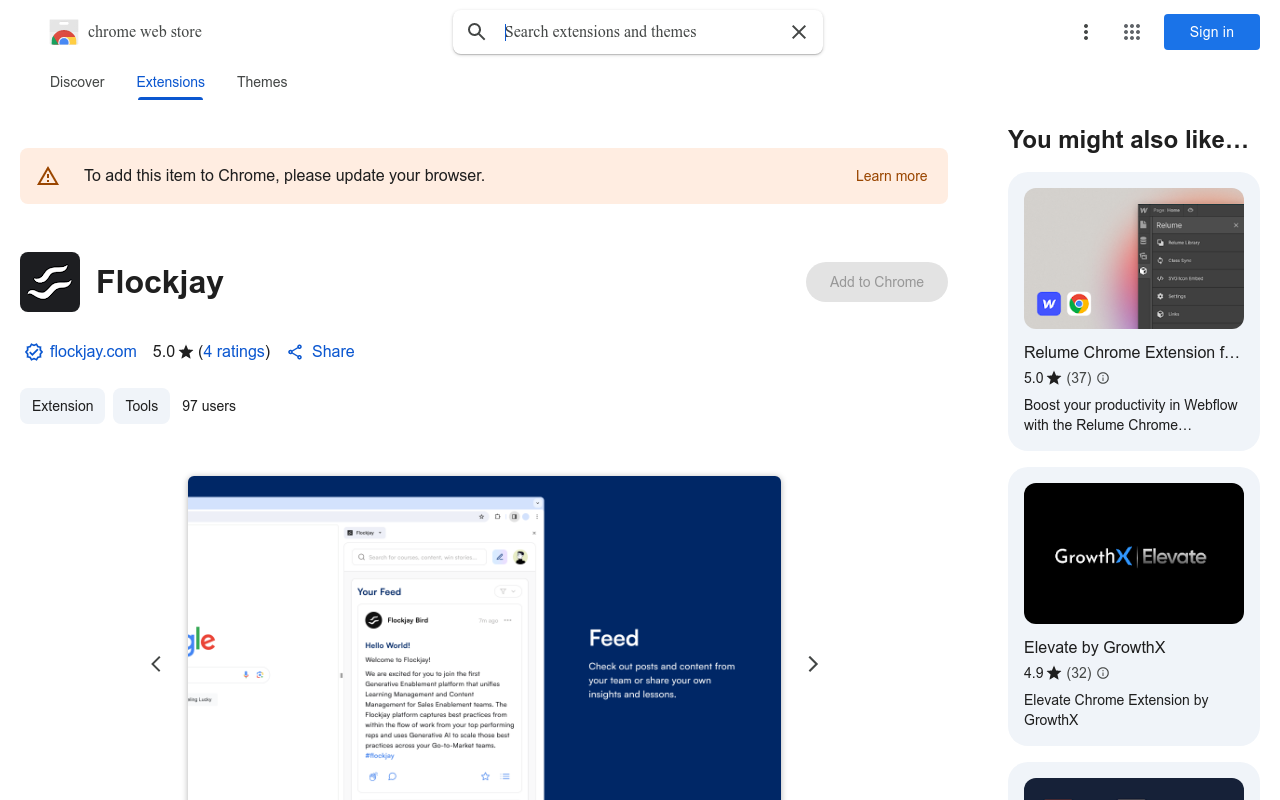Open the Learn more link

pos(891,176)
